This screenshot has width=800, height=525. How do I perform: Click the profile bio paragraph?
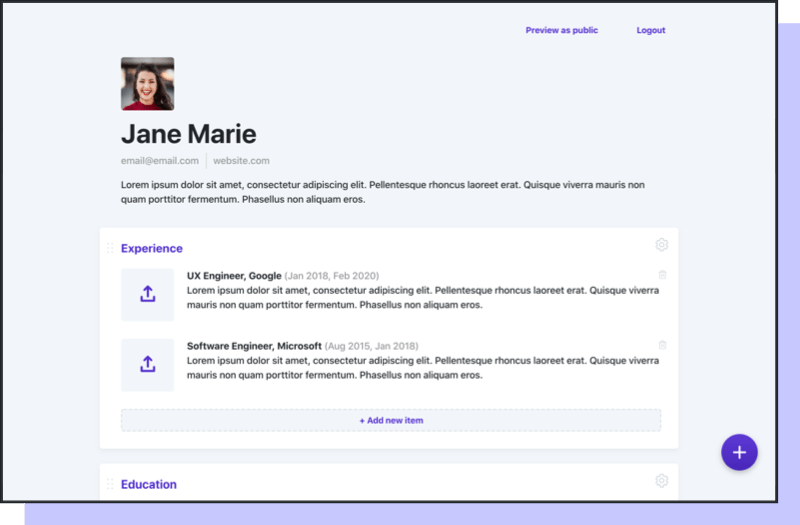pos(382,192)
